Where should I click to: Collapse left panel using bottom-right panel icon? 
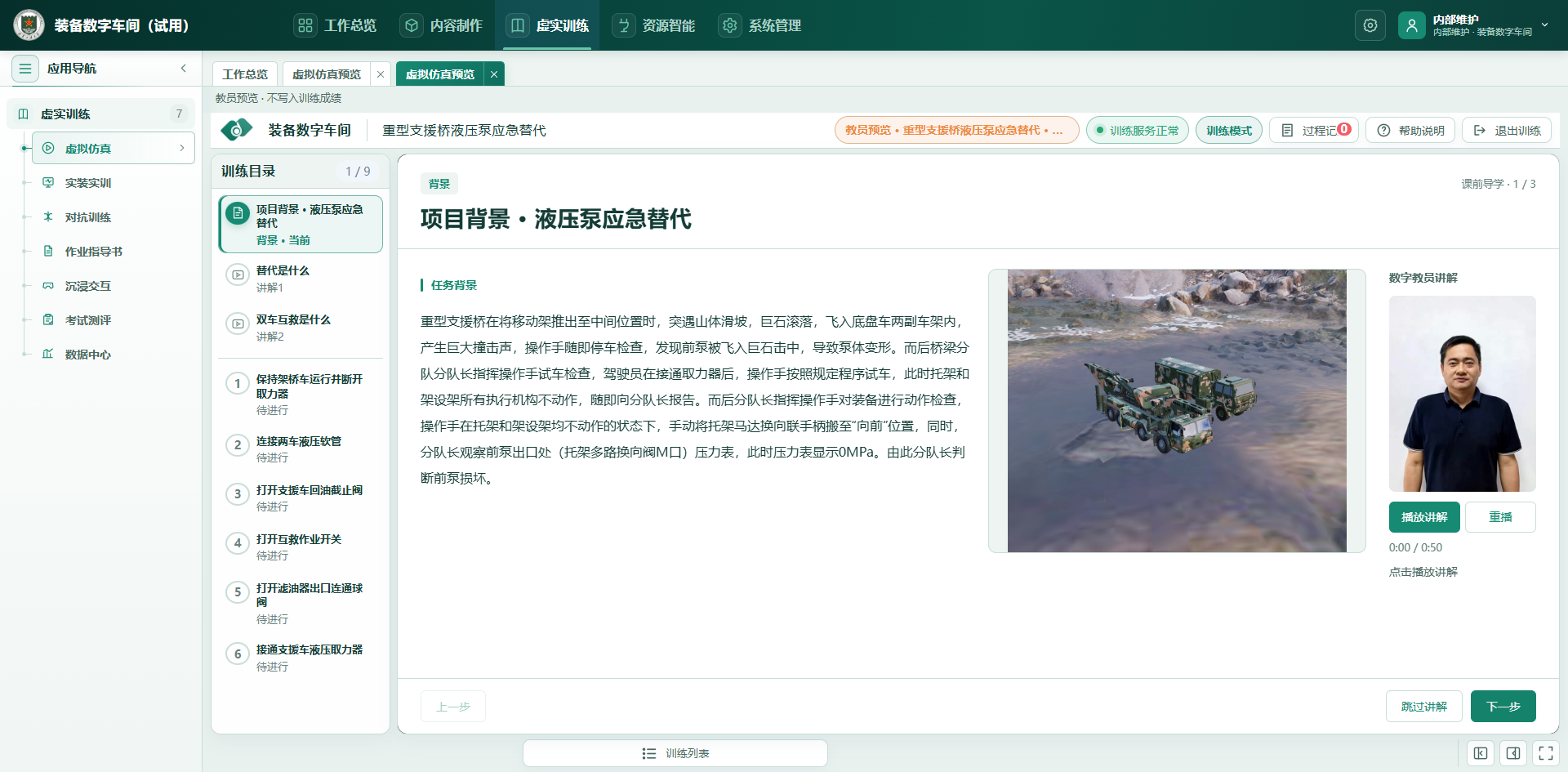[1481, 753]
